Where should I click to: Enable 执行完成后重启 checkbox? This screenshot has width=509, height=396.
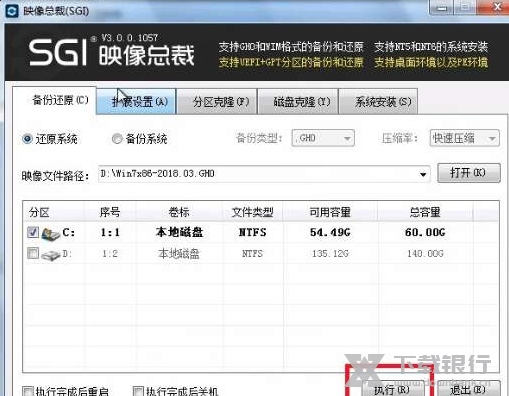(x=28, y=391)
